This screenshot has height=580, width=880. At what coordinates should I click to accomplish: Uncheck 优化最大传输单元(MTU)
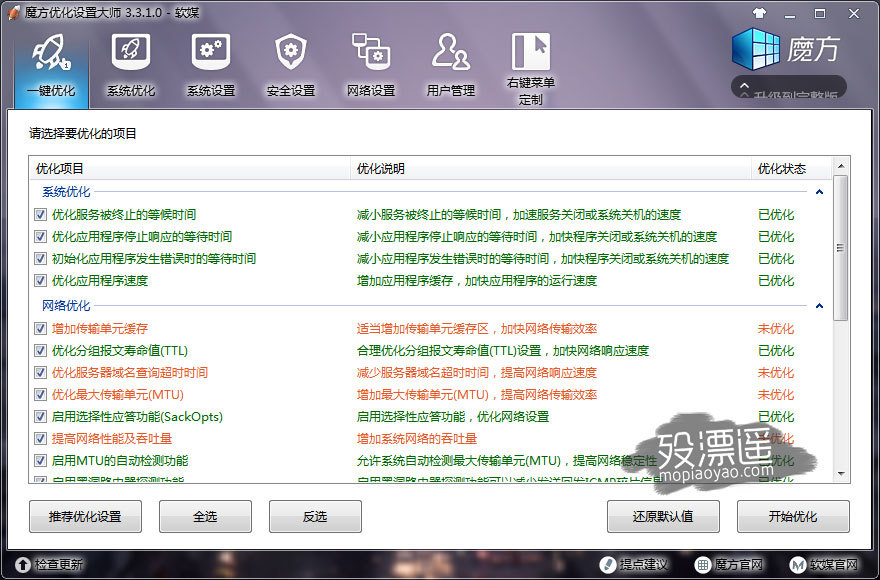[40, 394]
